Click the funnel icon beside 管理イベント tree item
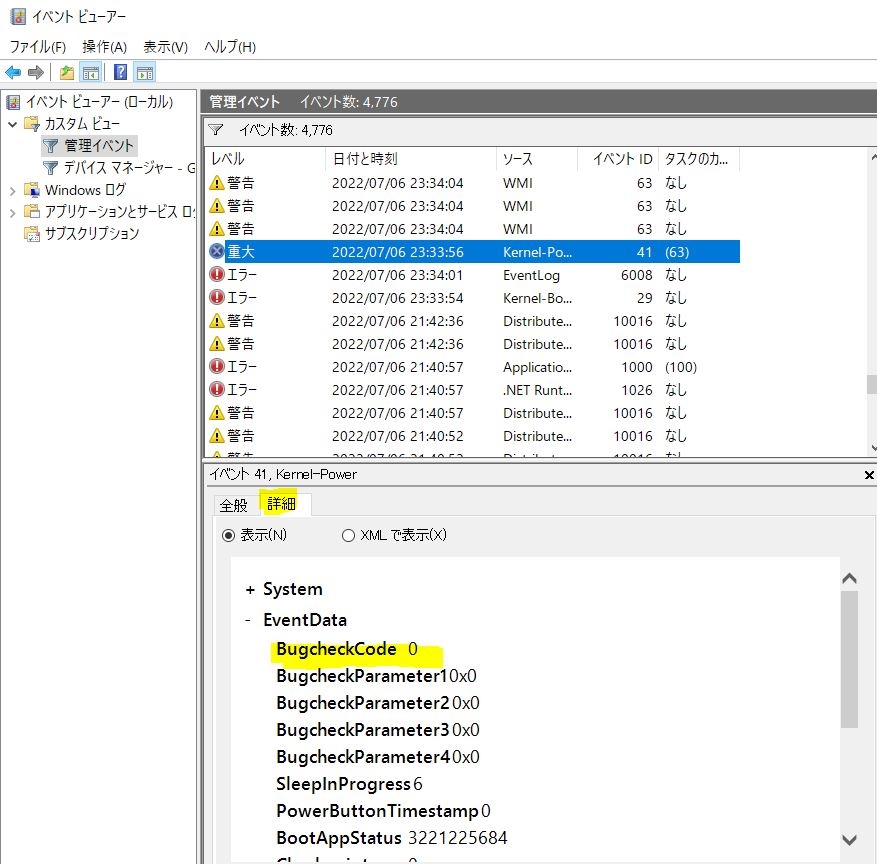 (x=50, y=146)
